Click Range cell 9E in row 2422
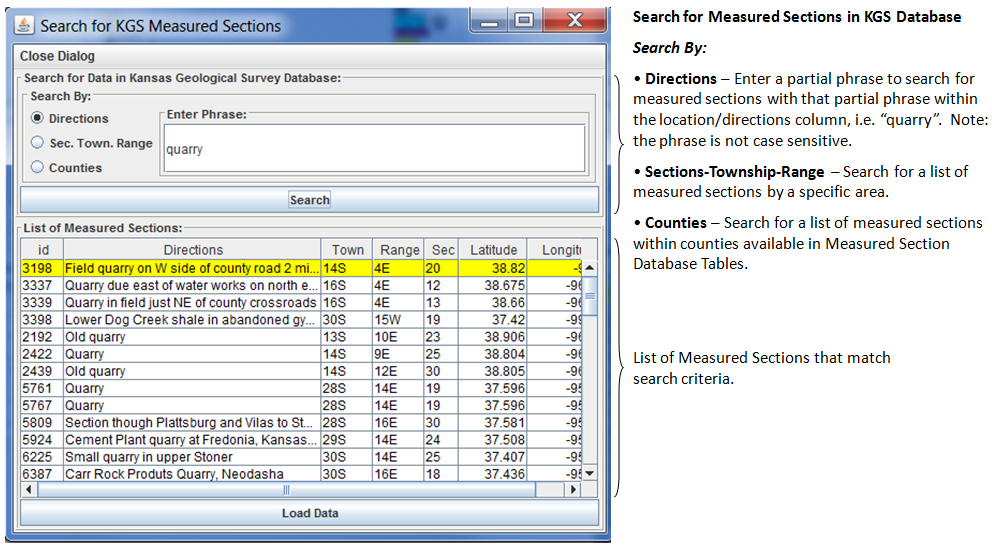The height and width of the screenshot is (551, 992). (x=398, y=354)
